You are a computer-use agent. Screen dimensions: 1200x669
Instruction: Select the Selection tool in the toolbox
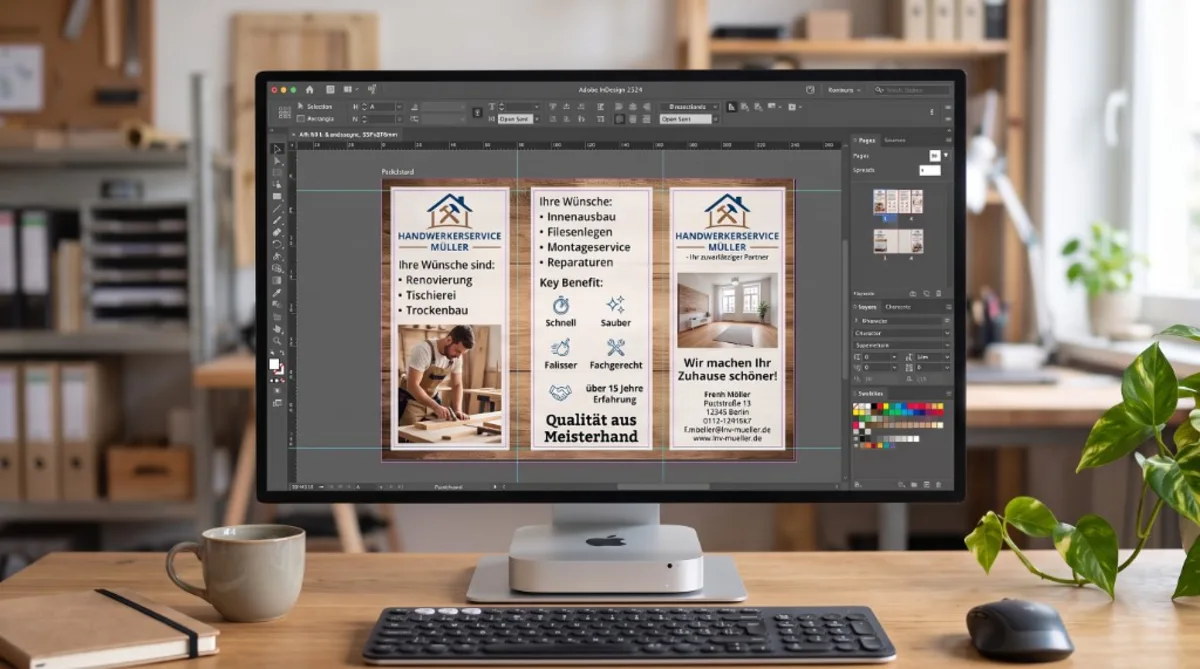tap(277, 148)
